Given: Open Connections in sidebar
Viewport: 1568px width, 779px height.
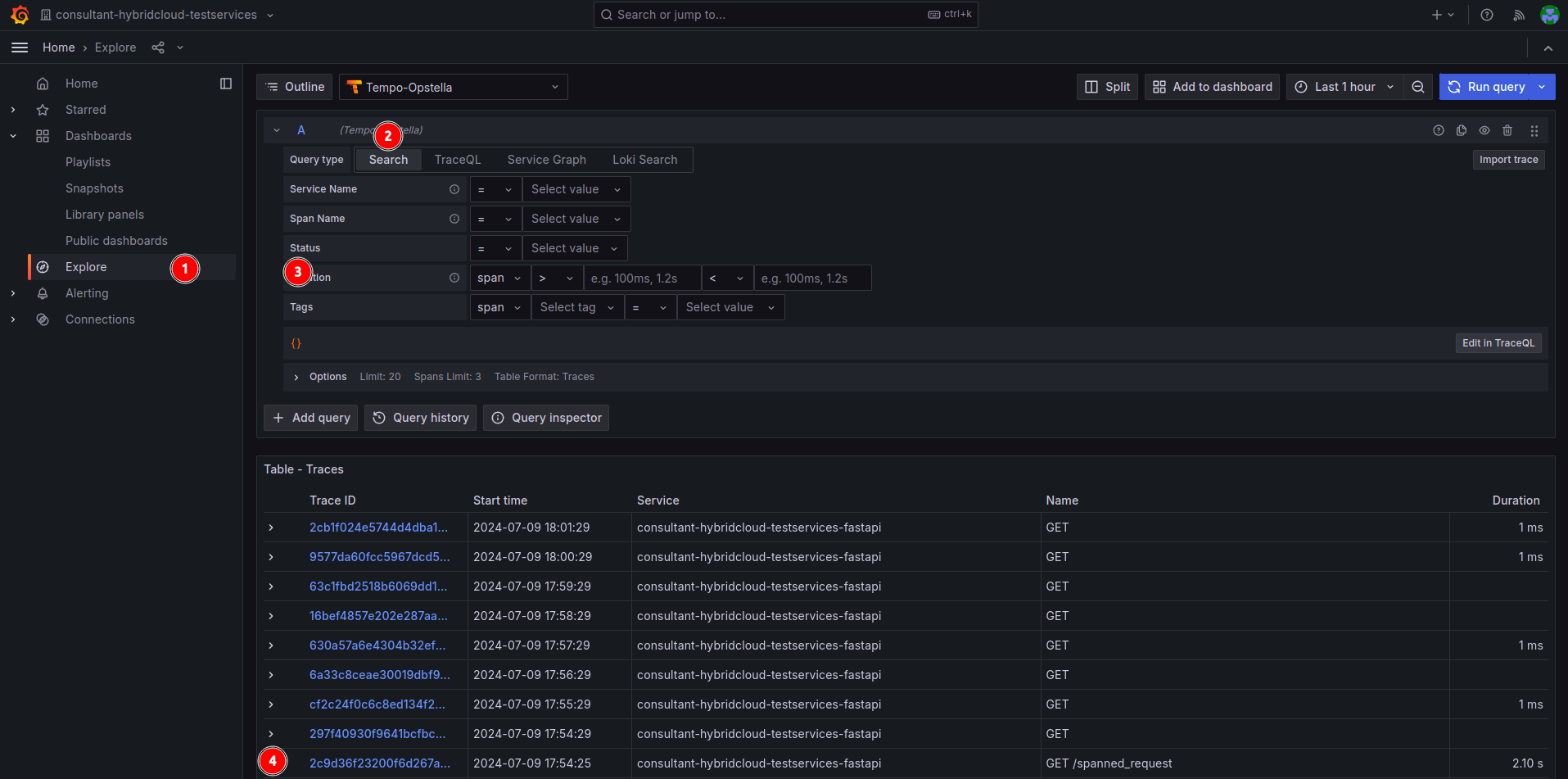Looking at the screenshot, I should (x=100, y=319).
